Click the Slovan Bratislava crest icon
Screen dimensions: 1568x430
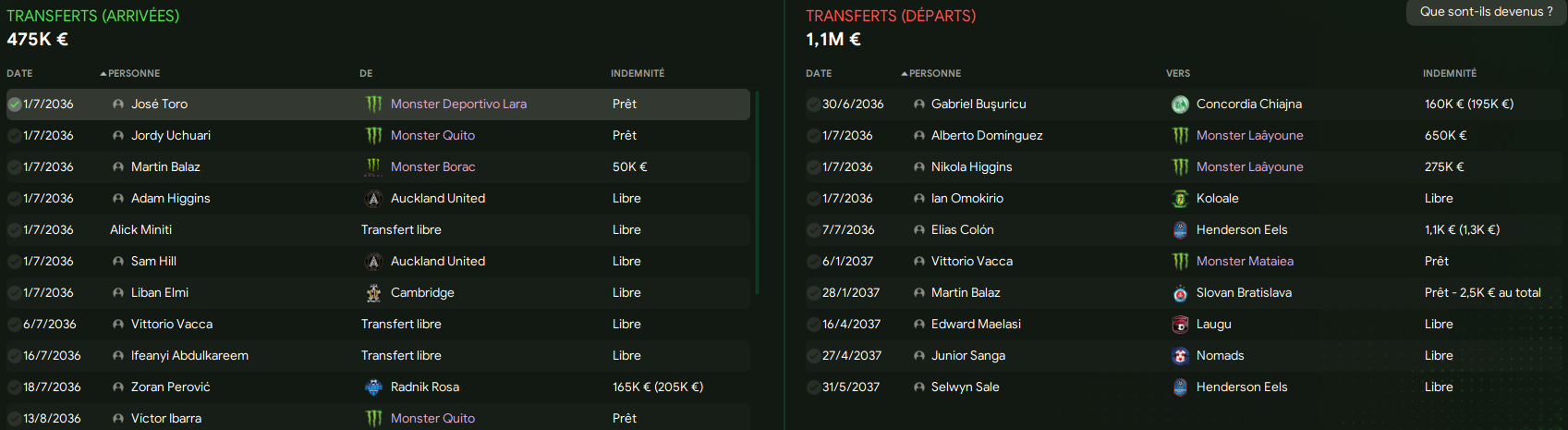click(x=1180, y=293)
